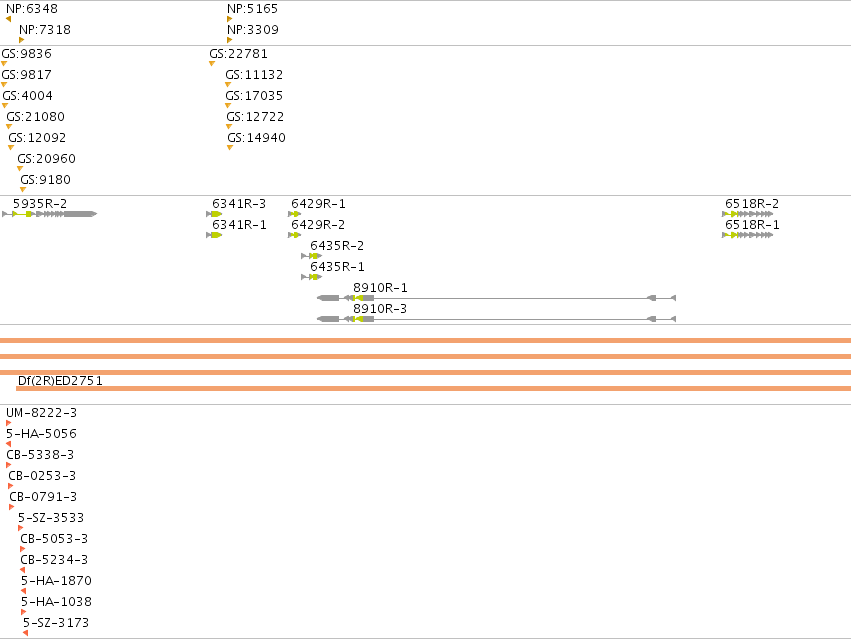The image size is (851, 639).
Task: Click the GS:4004 label
Action: [28, 96]
